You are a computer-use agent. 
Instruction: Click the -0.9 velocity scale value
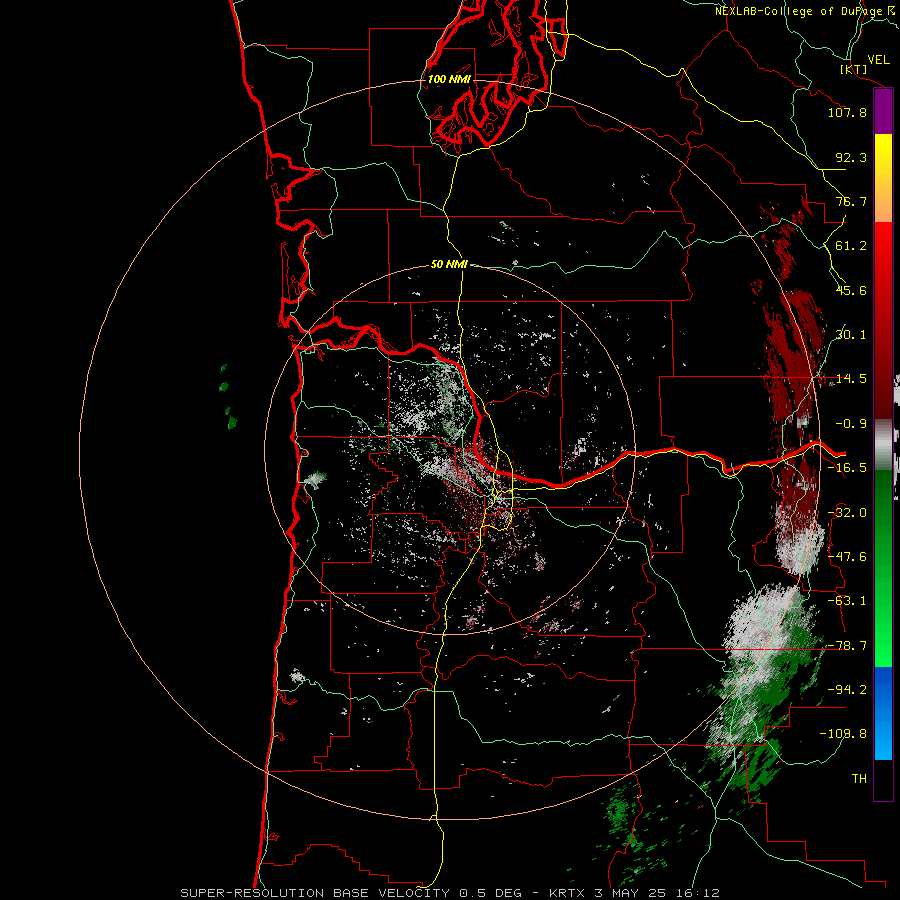pyautogui.click(x=851, y=424)
